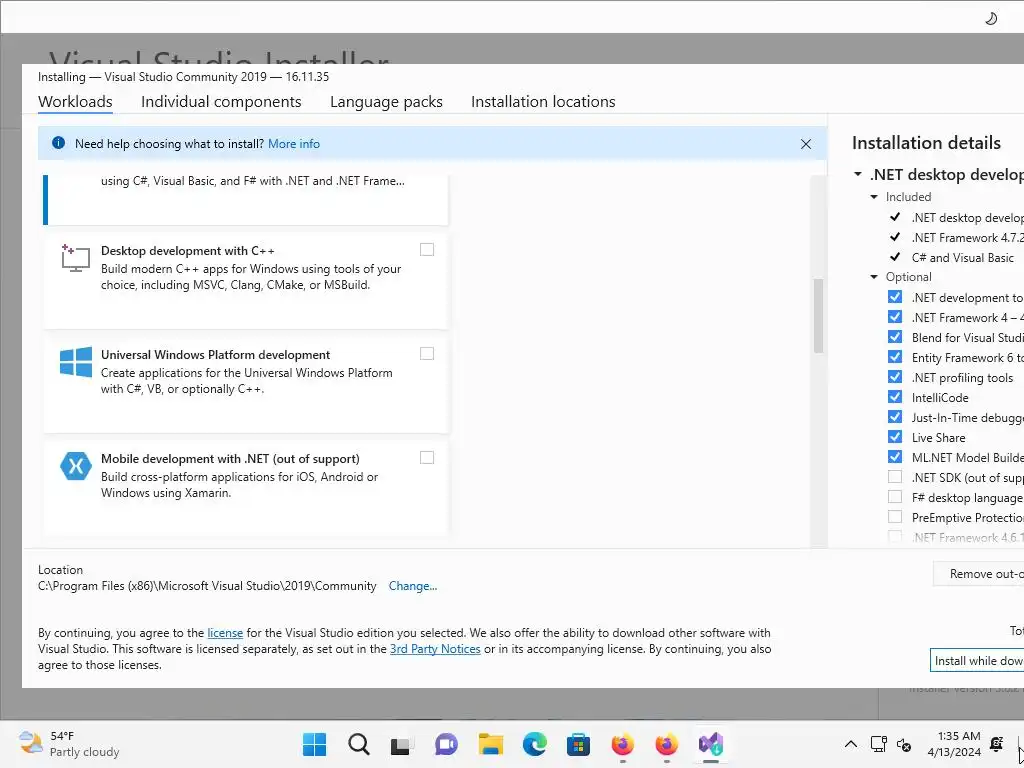Open taskbar Search
Viewport: 1024px width, 768px height.
tap(359, 744)
